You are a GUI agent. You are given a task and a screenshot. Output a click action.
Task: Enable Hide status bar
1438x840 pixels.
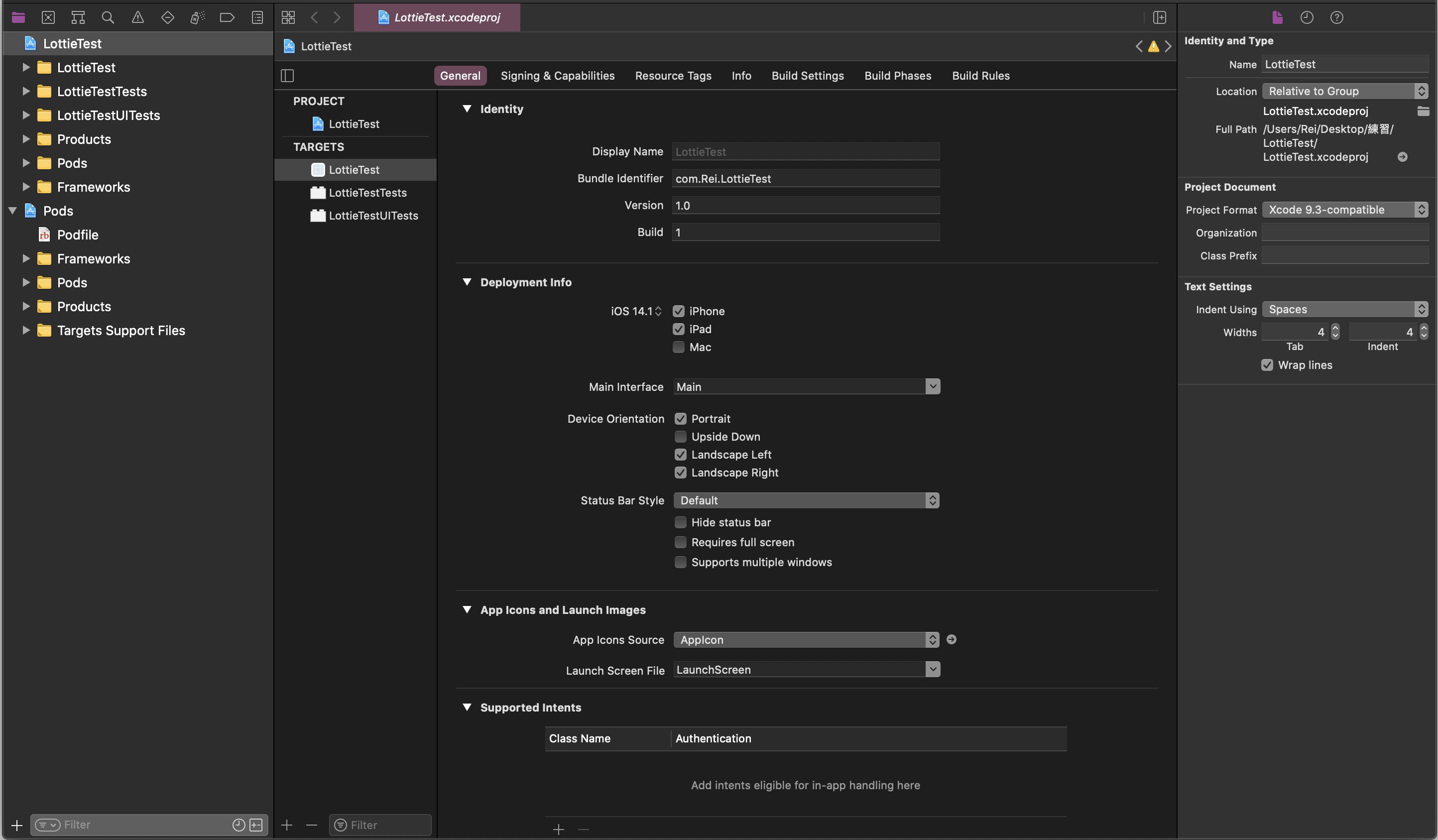click(x=680, y=522)
